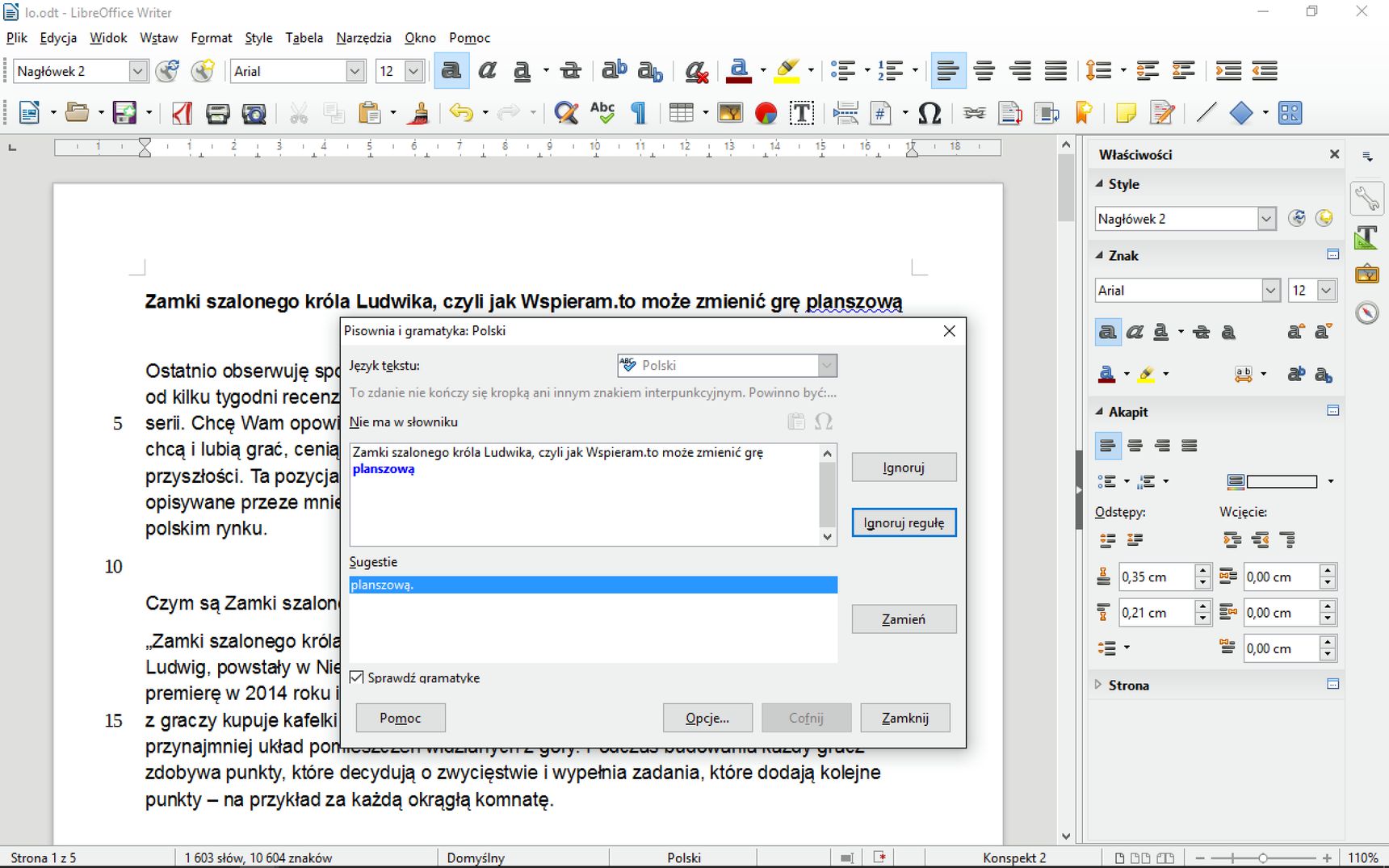Click the Insert line icon
The width and height of the screenshot is (1389, 868).
(x=1206, y=113)
